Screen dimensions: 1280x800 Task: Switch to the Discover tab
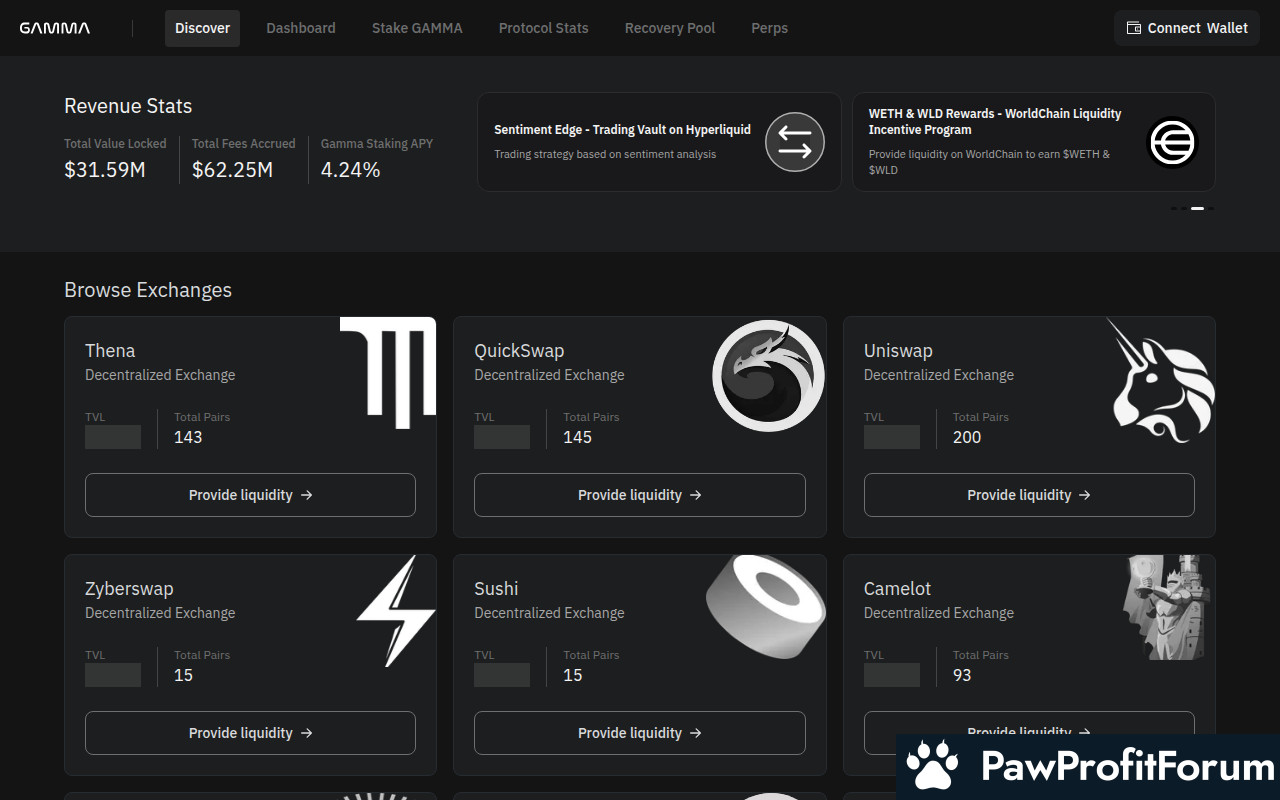(202, 28)
